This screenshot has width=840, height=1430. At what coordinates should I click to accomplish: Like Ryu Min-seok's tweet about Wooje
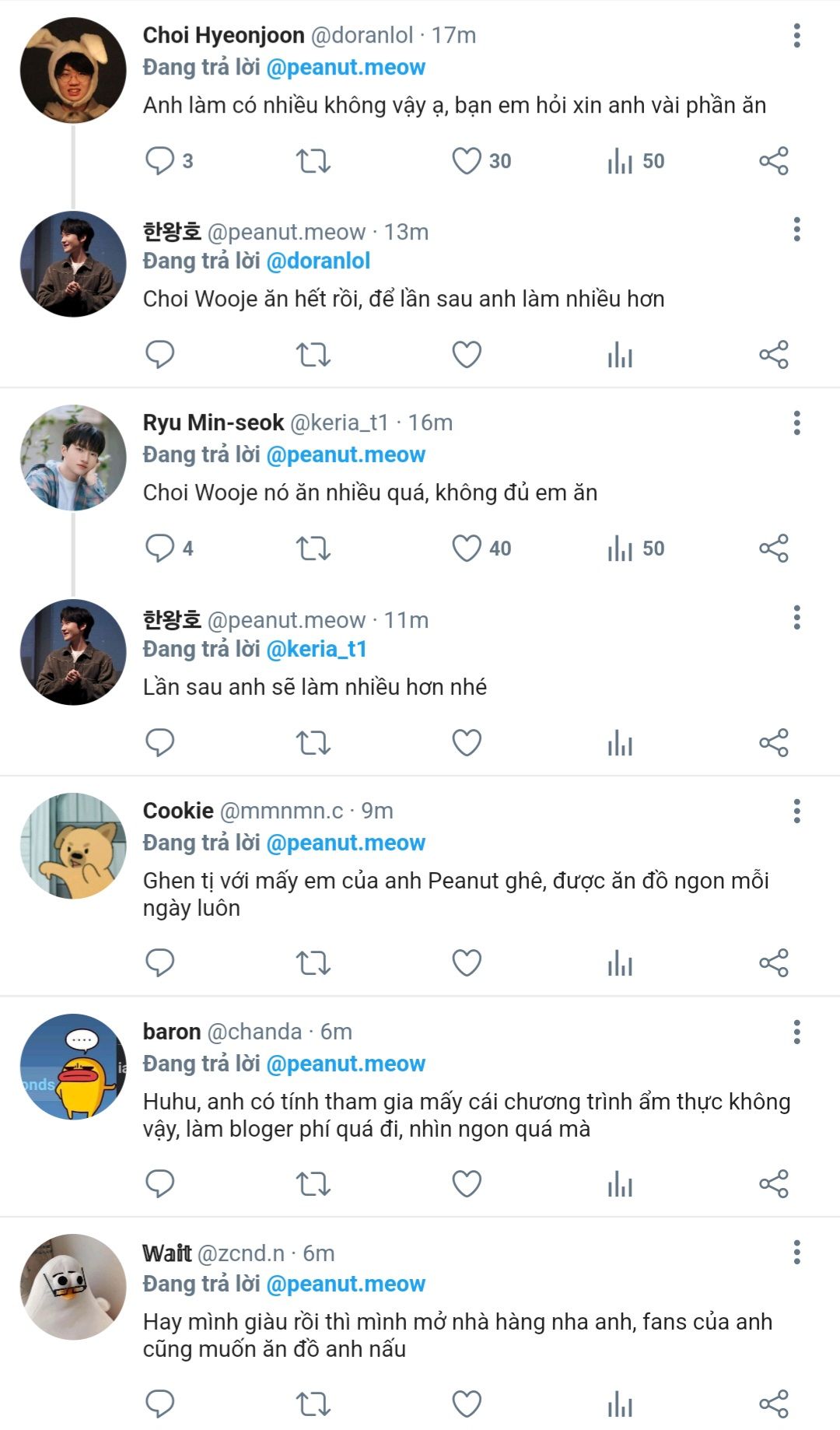point(467,549)
